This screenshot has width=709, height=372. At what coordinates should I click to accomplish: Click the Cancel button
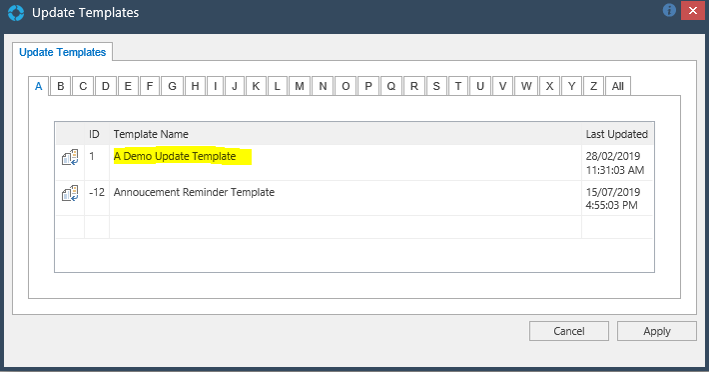[569, 331]
